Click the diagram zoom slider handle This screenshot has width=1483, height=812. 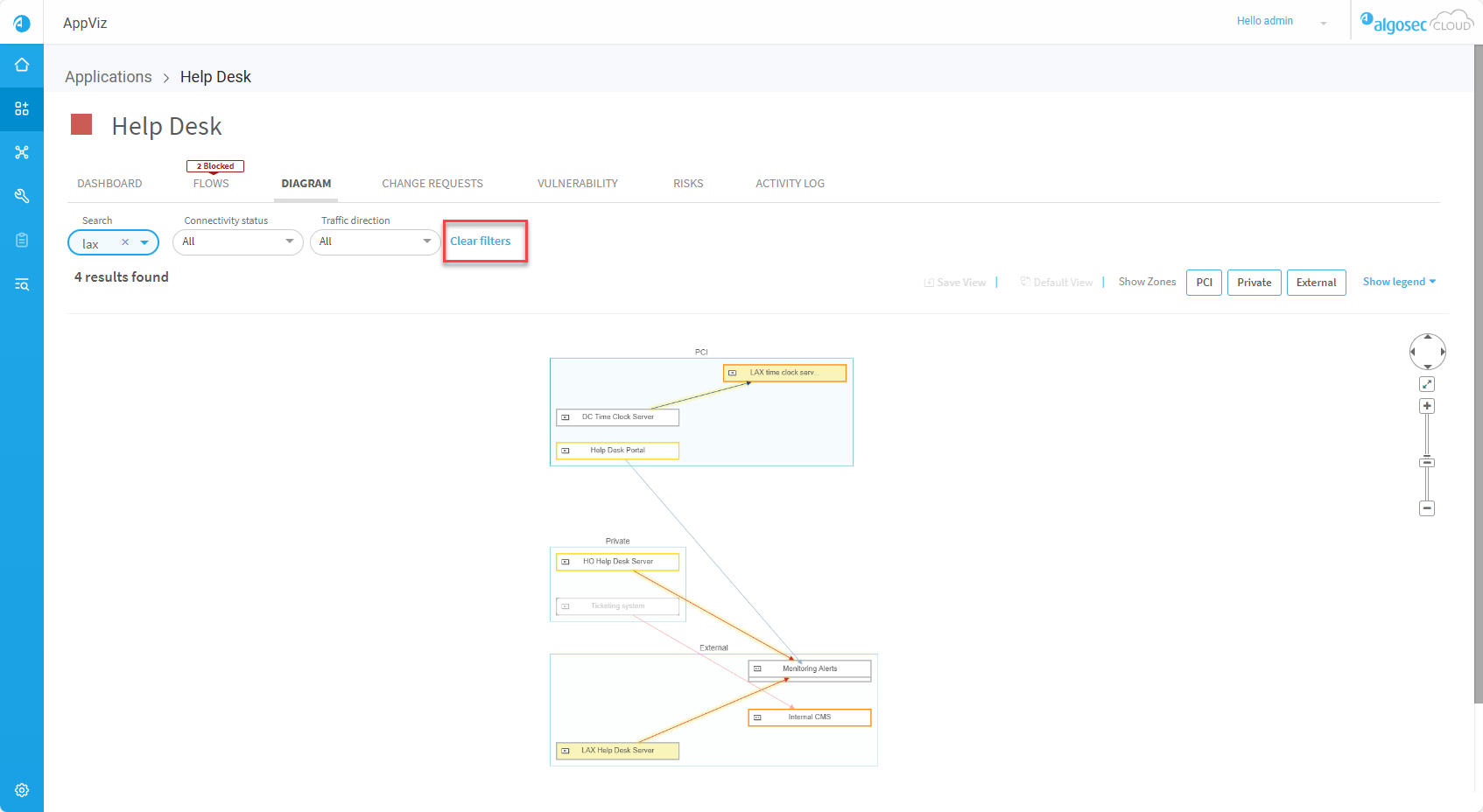tap(1427, 462)
